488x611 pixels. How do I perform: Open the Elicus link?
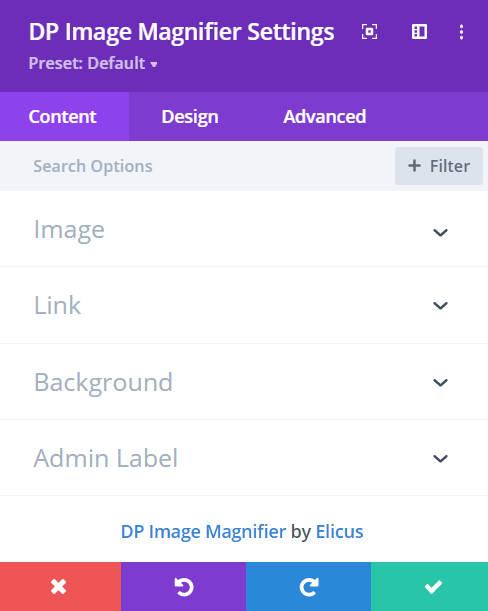click(x=339, y=532)
